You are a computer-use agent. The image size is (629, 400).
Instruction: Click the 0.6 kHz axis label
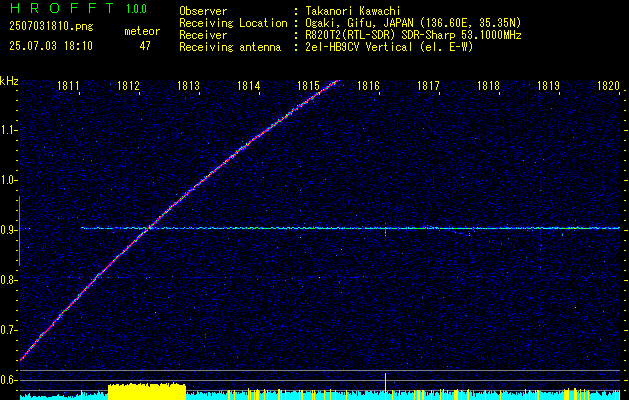(8, 380)
